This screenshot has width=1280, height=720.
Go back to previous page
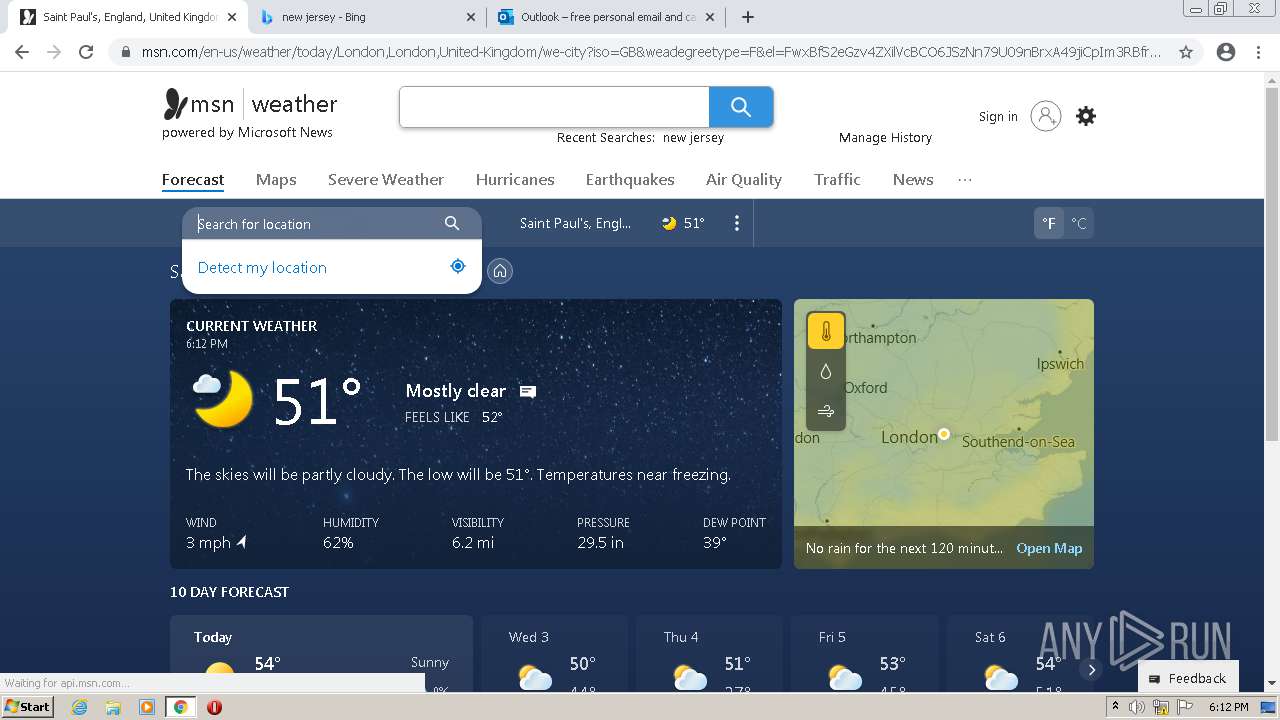22,52
